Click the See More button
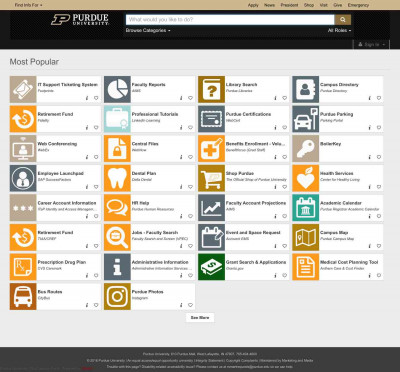400x372 pixels. click(200, 318)
